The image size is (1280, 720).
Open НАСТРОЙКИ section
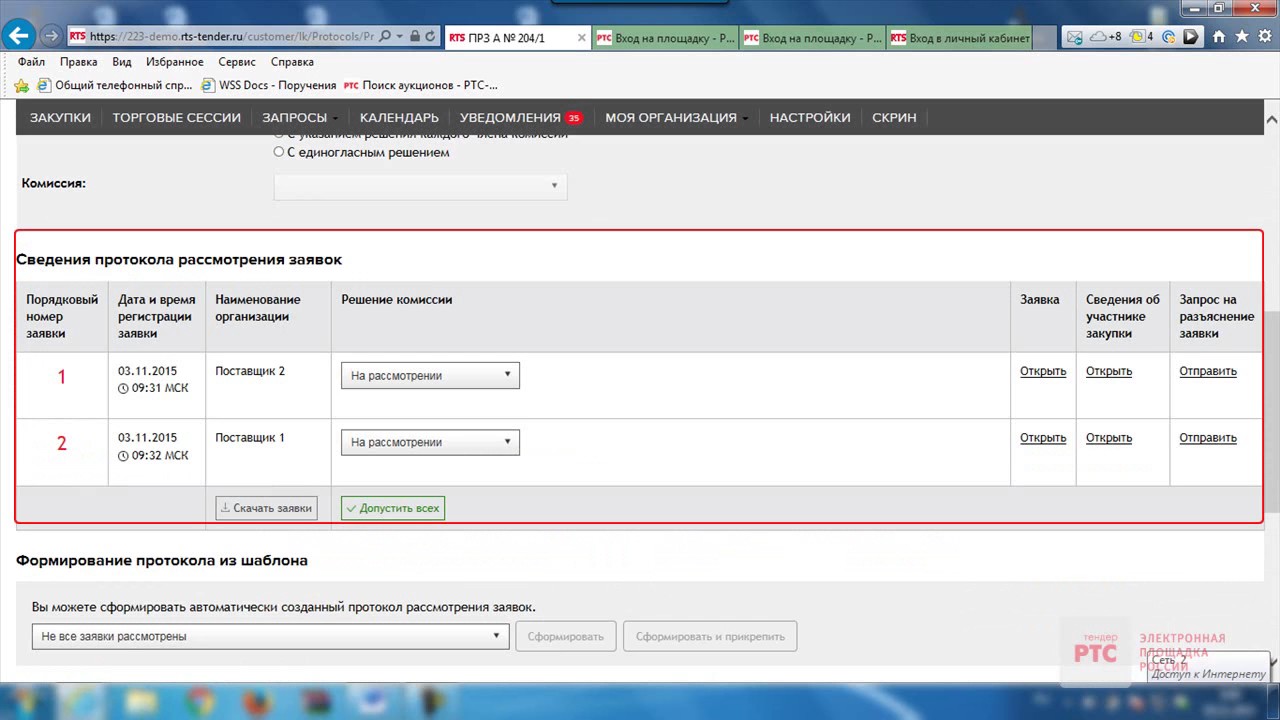[x=810, y=117]
